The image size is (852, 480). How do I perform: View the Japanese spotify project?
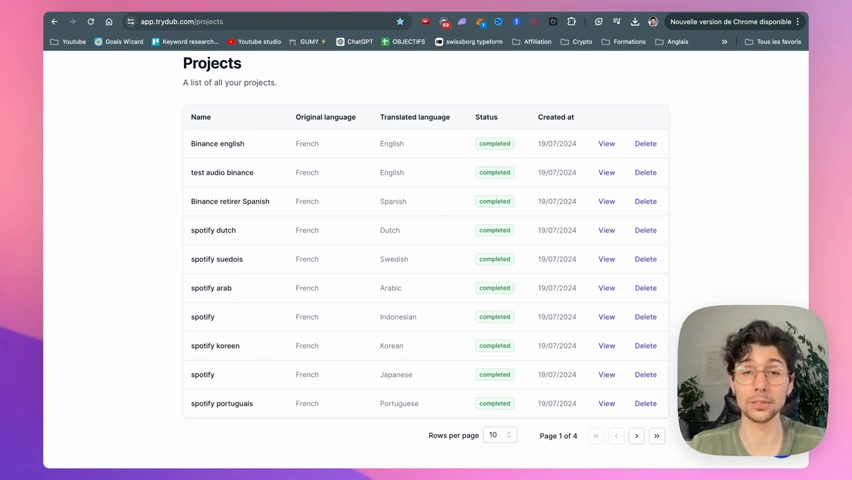tap(606, 374)
